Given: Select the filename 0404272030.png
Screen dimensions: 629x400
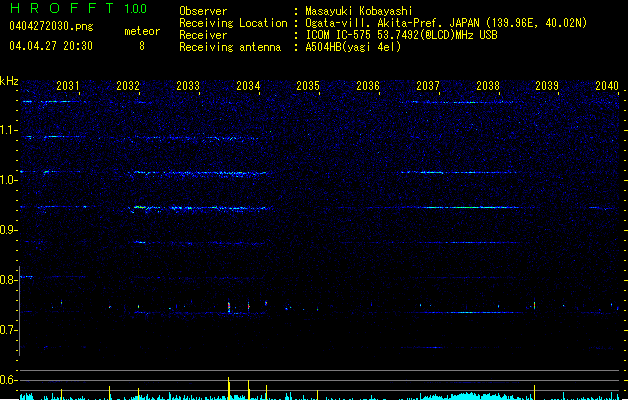Looking at the screenshot, I should pyautogui.click(x=51, y=26).
